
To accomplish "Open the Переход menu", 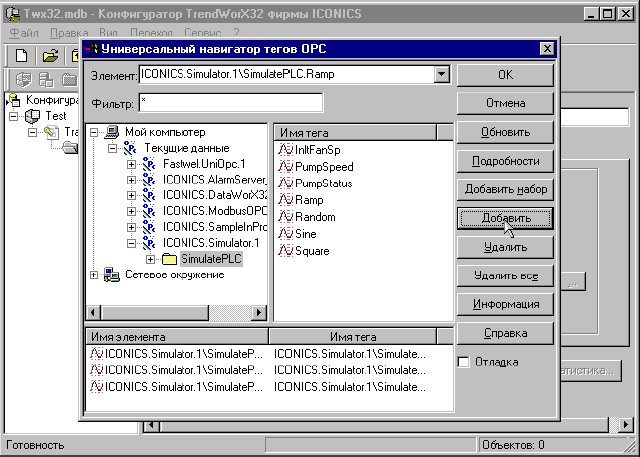I will [151, 33].
